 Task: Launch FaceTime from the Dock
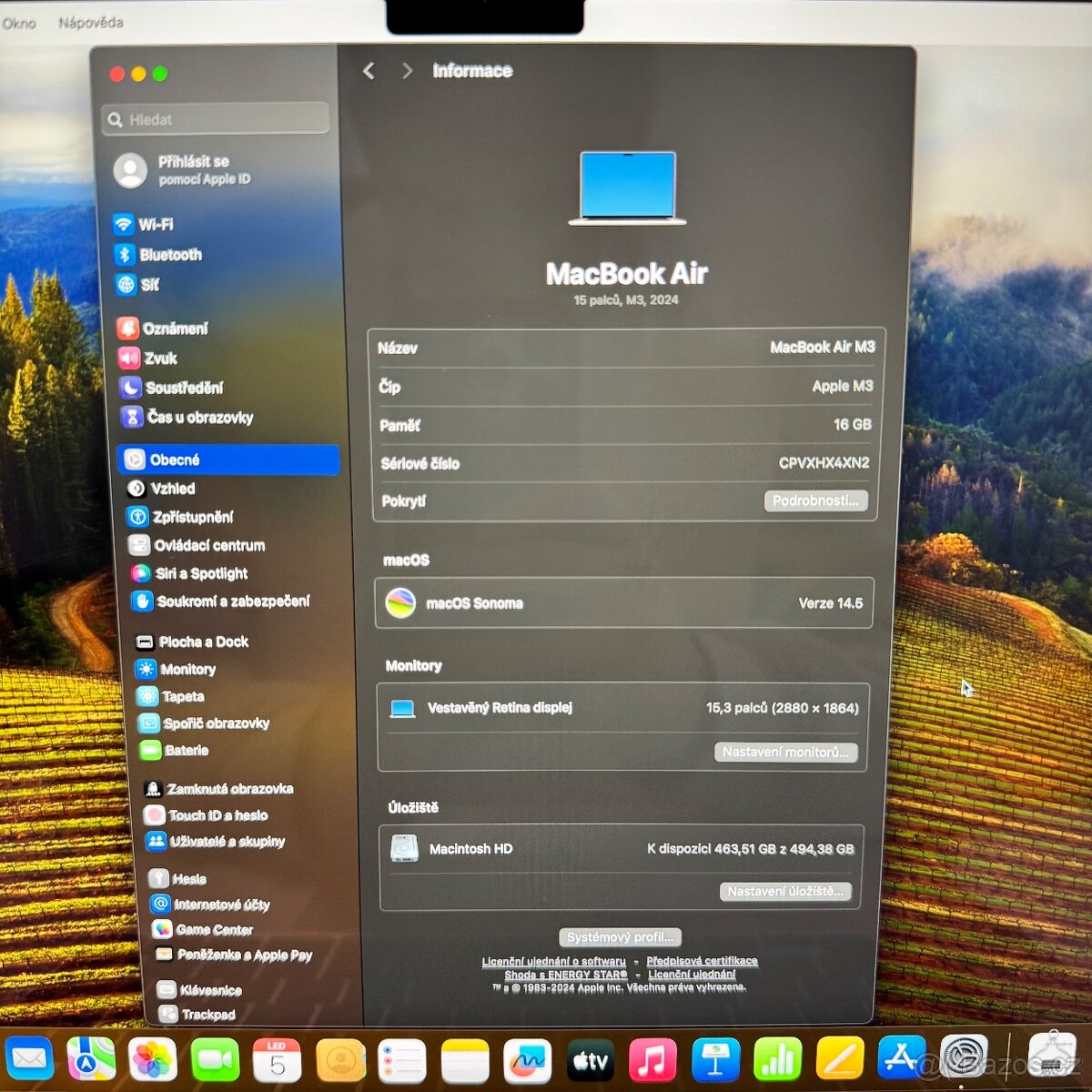217,1058
